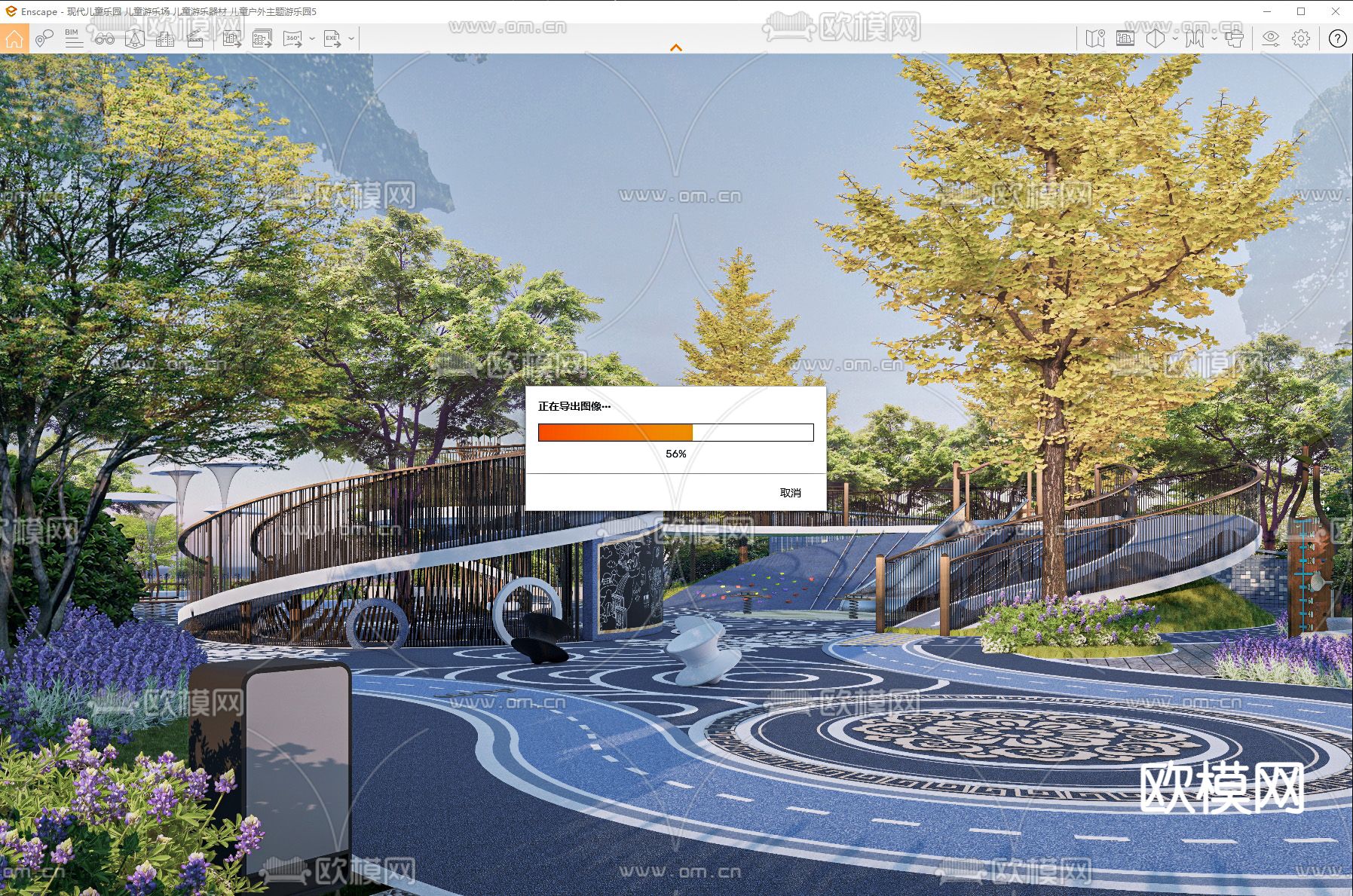Click the orange export progress bar
Screen dimensions: 1353x896
676,432
